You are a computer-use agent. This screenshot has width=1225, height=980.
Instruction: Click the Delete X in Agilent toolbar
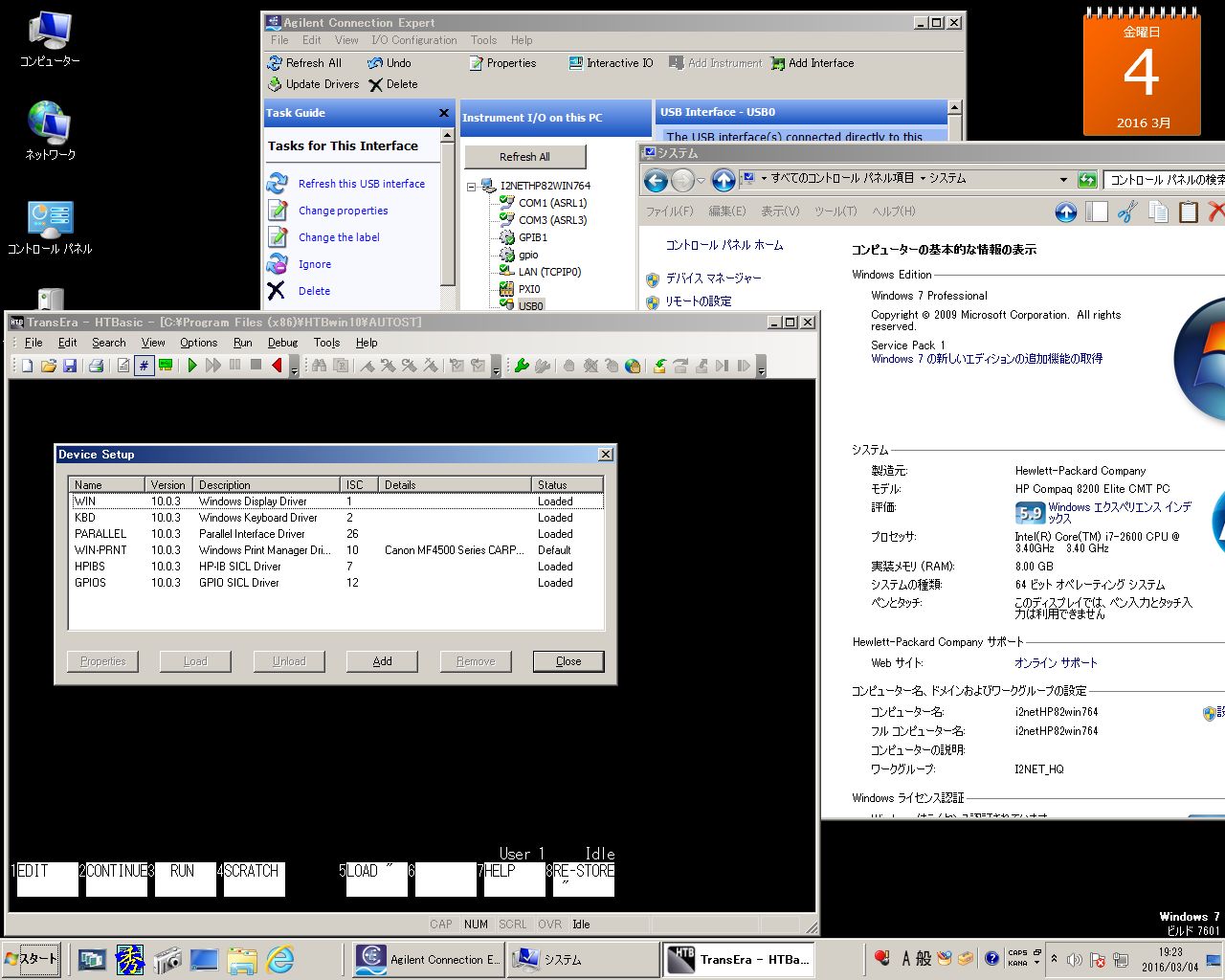(375, 84)
